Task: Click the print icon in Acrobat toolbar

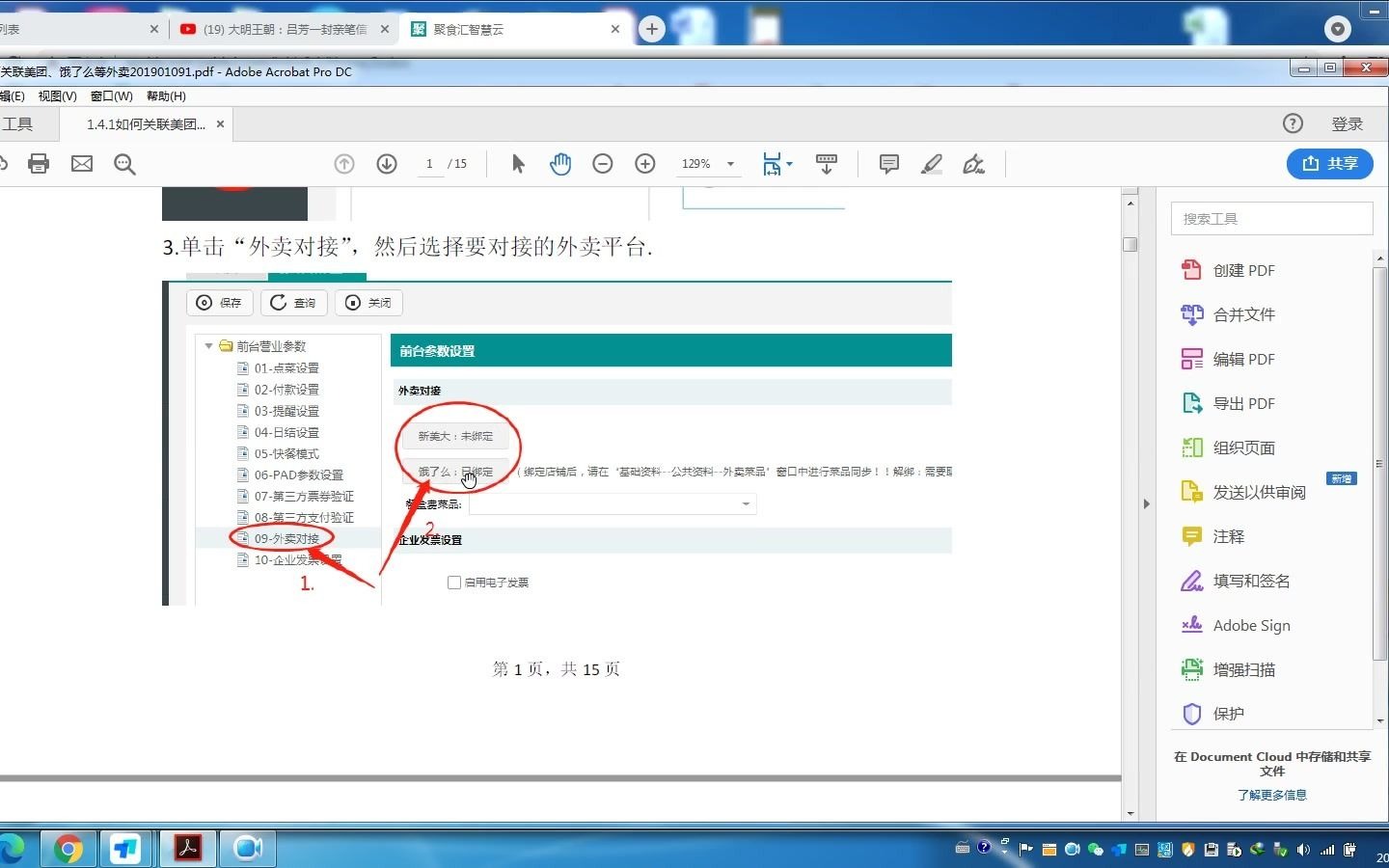Action: [39, 164]
